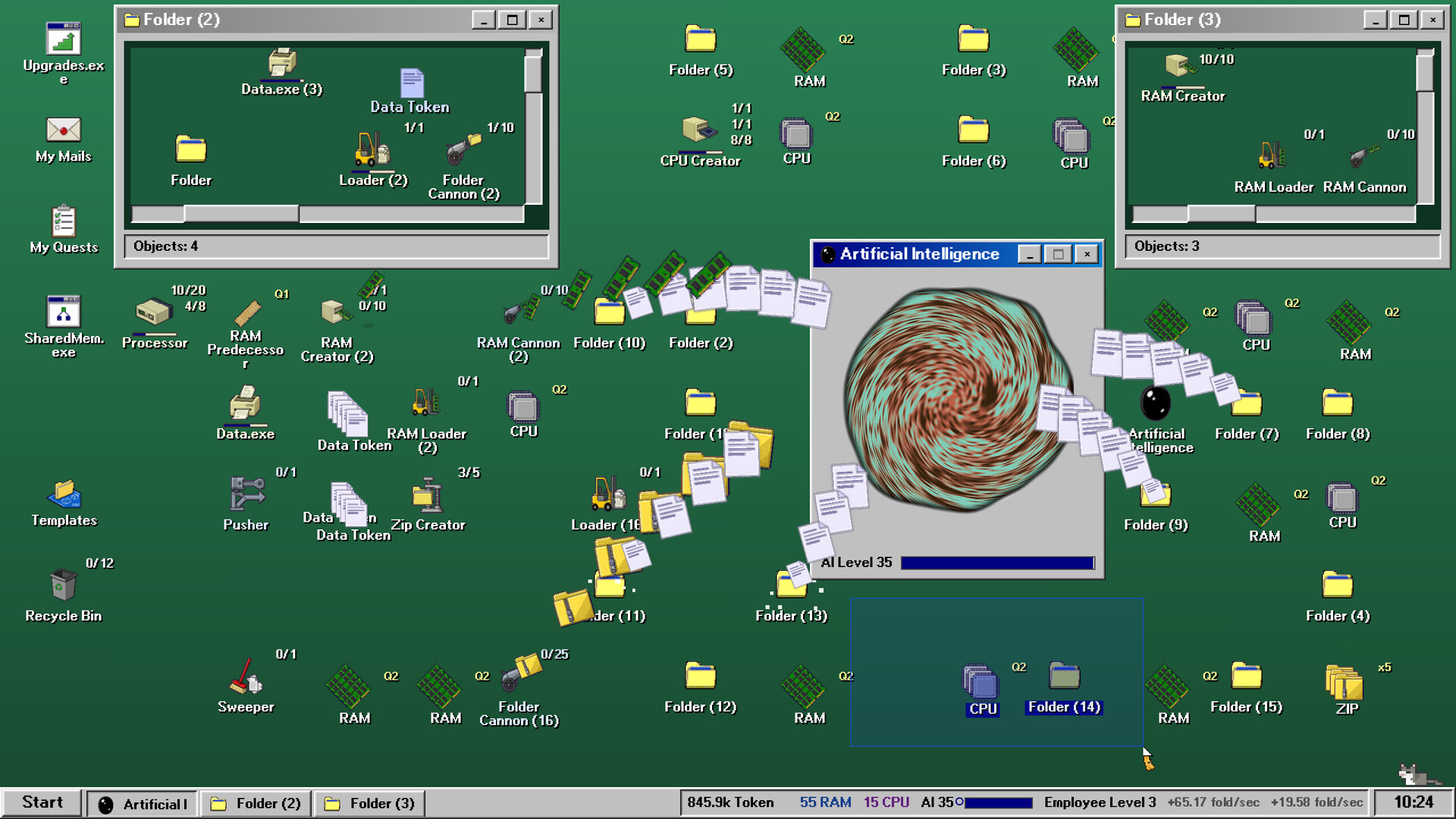Click the 15 CPU status counter
1456x819 pixels.
click(886, 802)
